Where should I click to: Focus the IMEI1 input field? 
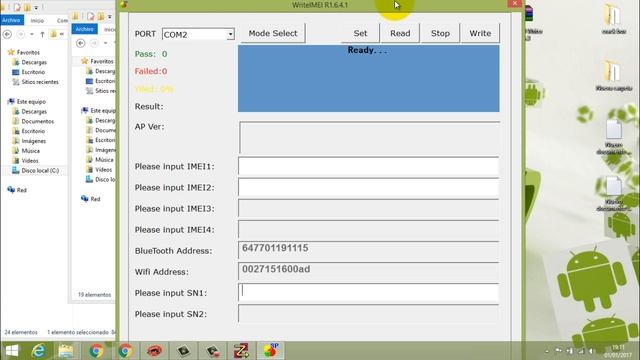(x=369, y=167)
